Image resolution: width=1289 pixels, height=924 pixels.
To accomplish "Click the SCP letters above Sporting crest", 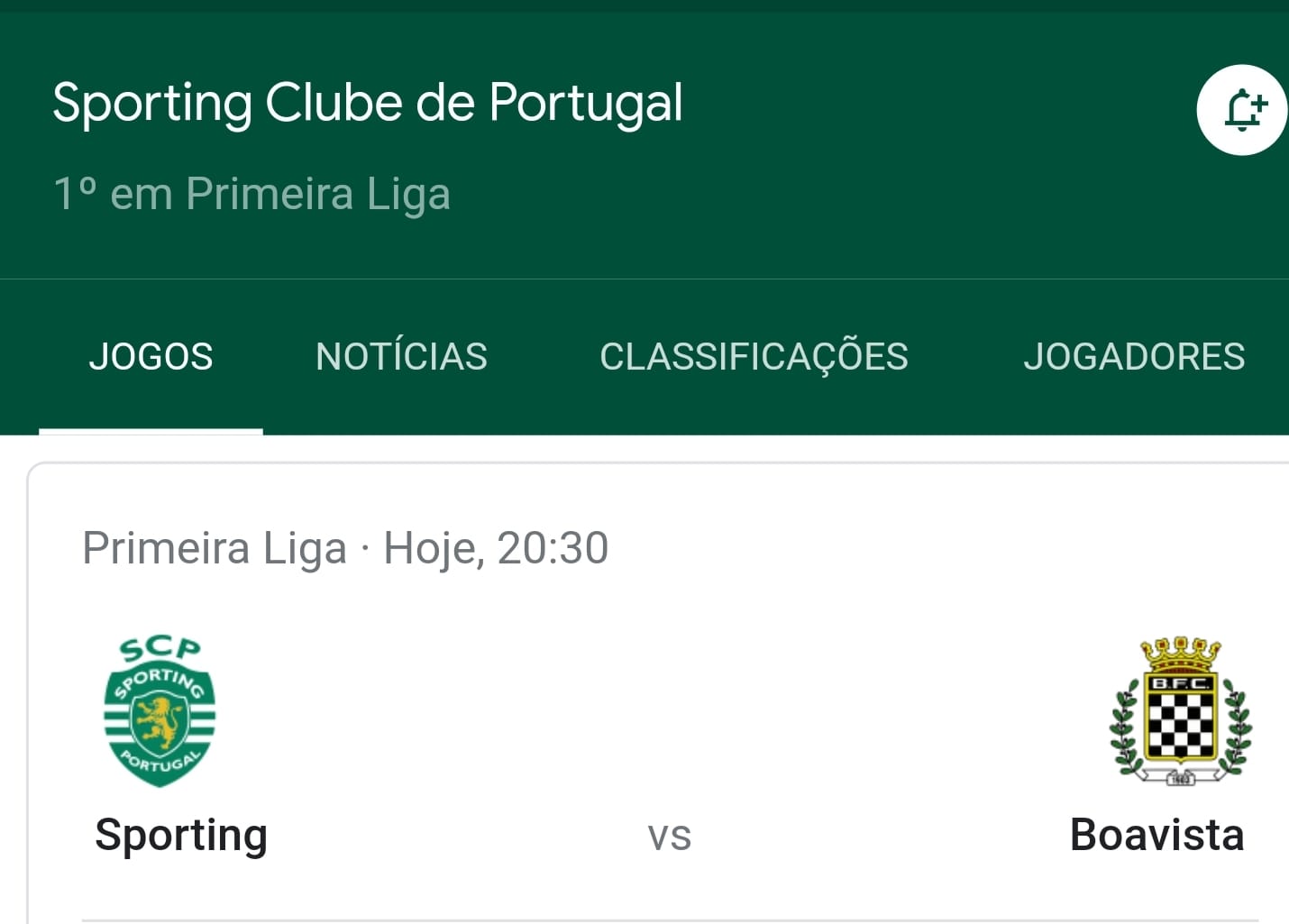I will click(160, 649).
